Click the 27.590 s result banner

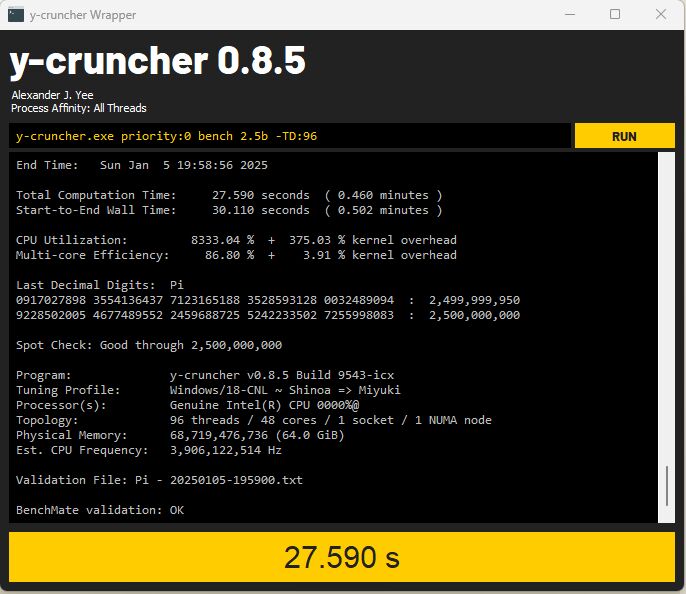click(342, 557)
